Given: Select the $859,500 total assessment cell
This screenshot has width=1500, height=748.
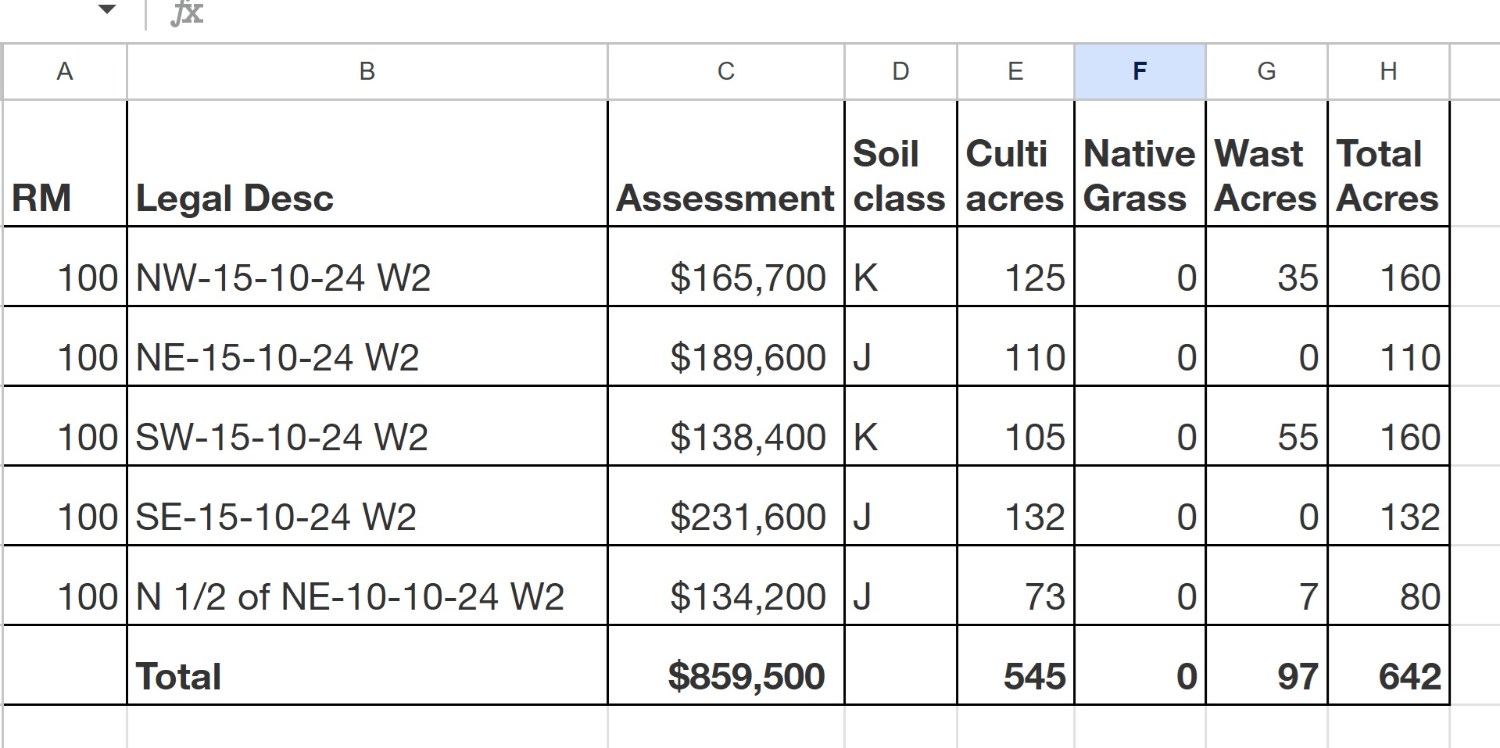Looking at the screenshot, I should (726, 677).
